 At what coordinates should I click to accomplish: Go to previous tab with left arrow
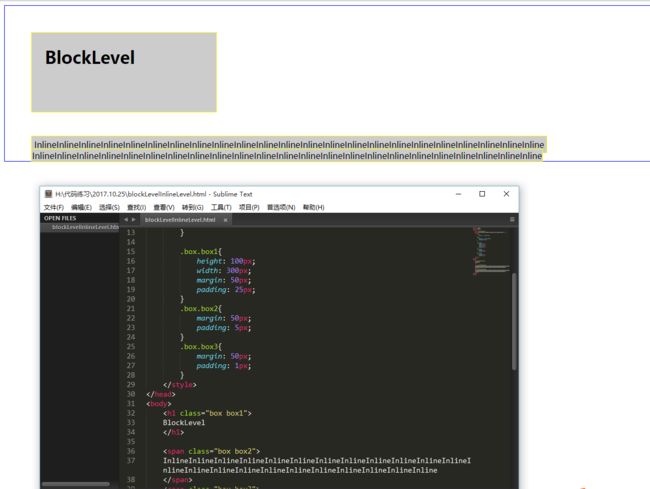click(126, 220)
